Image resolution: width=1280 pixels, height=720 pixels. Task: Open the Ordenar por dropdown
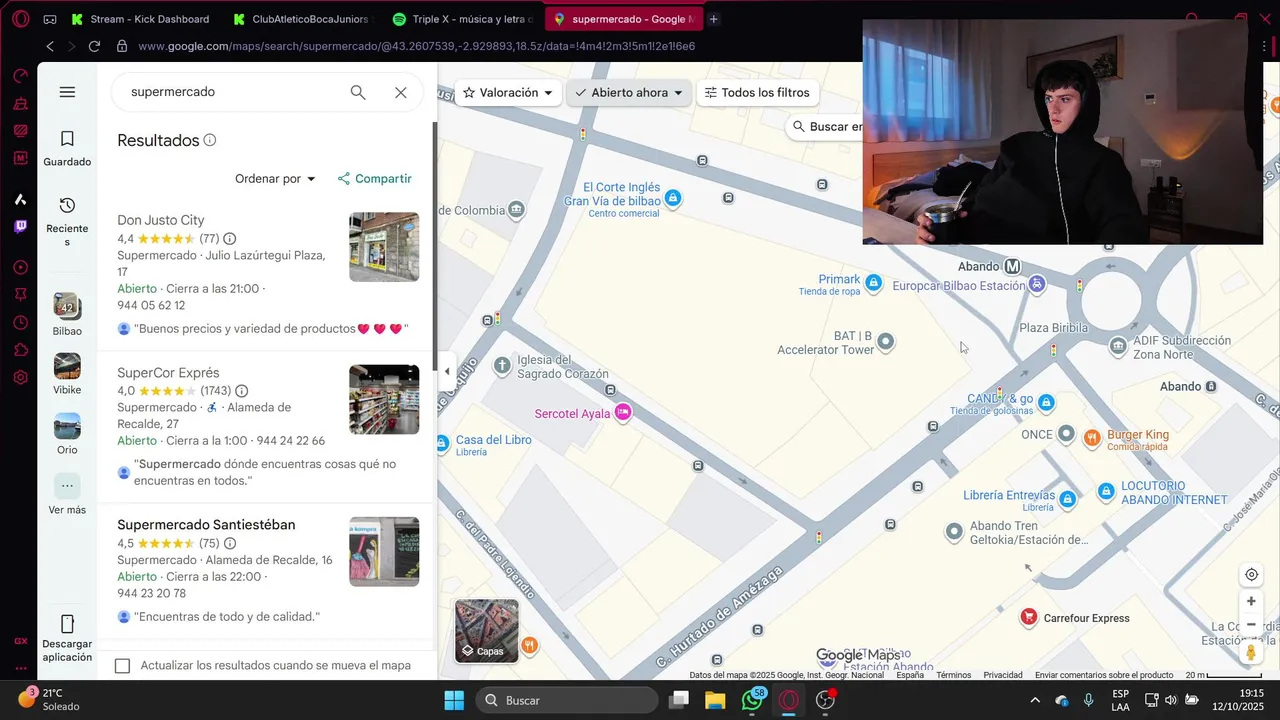click(275, 179)
